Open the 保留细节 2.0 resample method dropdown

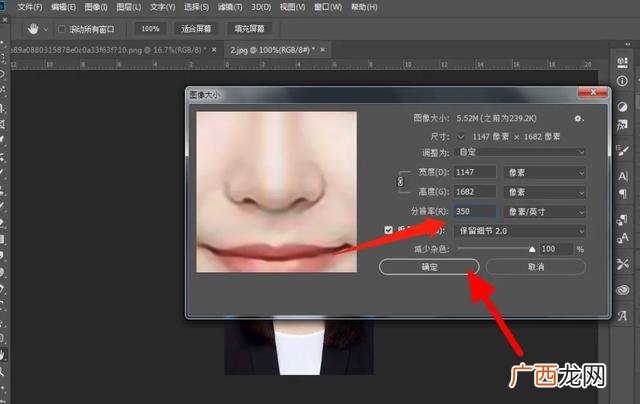[x=520, y=231]
